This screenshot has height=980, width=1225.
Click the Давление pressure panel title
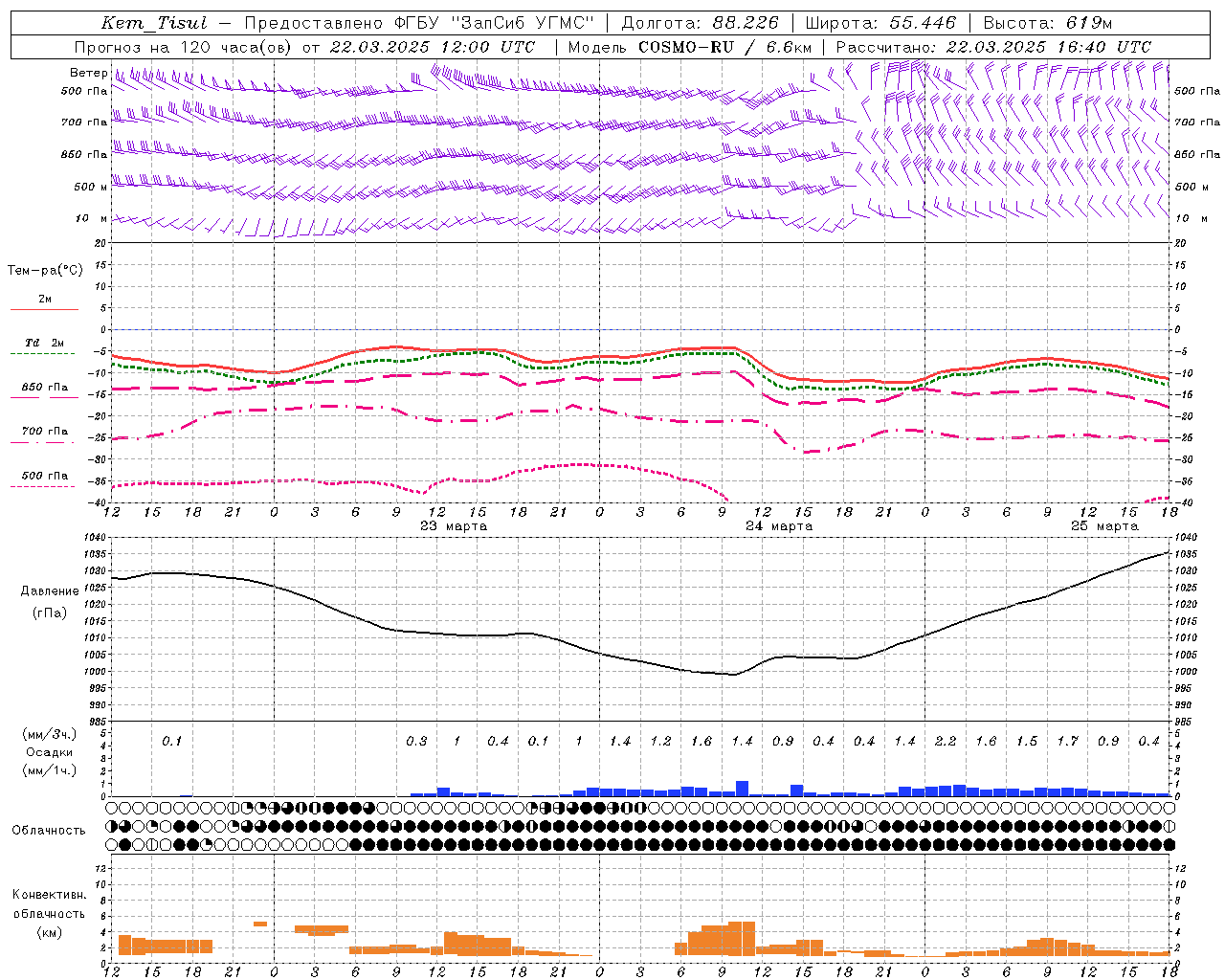(50, 591)
